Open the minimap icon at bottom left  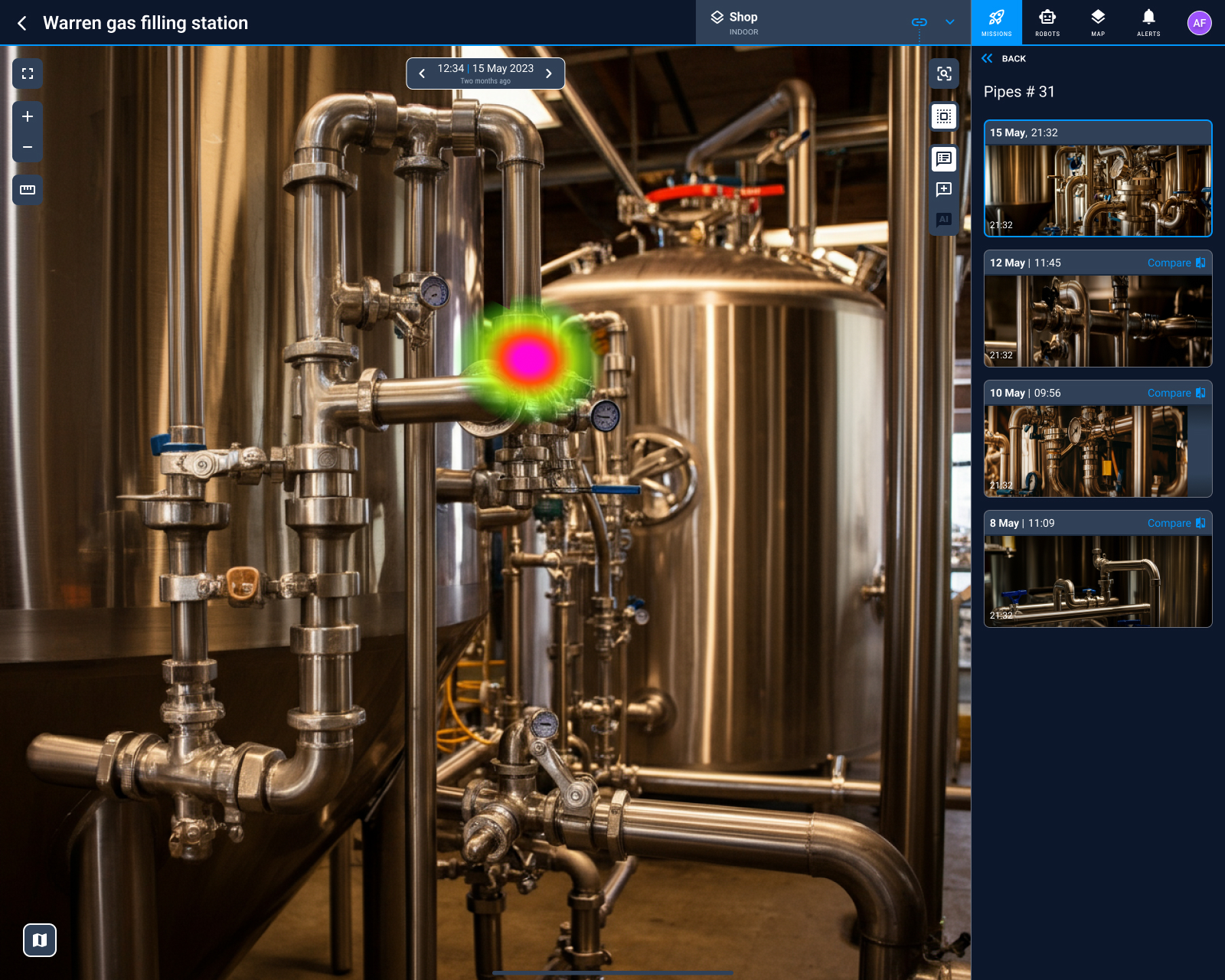pos(40,939)
